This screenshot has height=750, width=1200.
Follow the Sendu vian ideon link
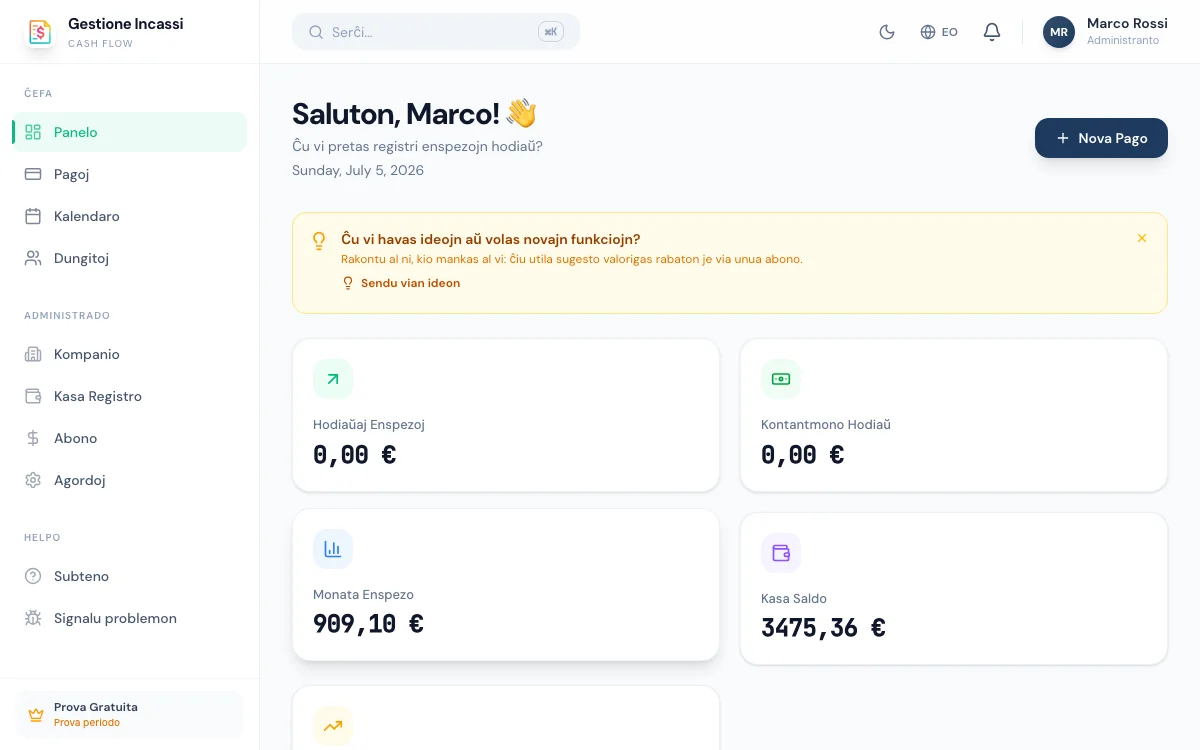tap(401, 283)
